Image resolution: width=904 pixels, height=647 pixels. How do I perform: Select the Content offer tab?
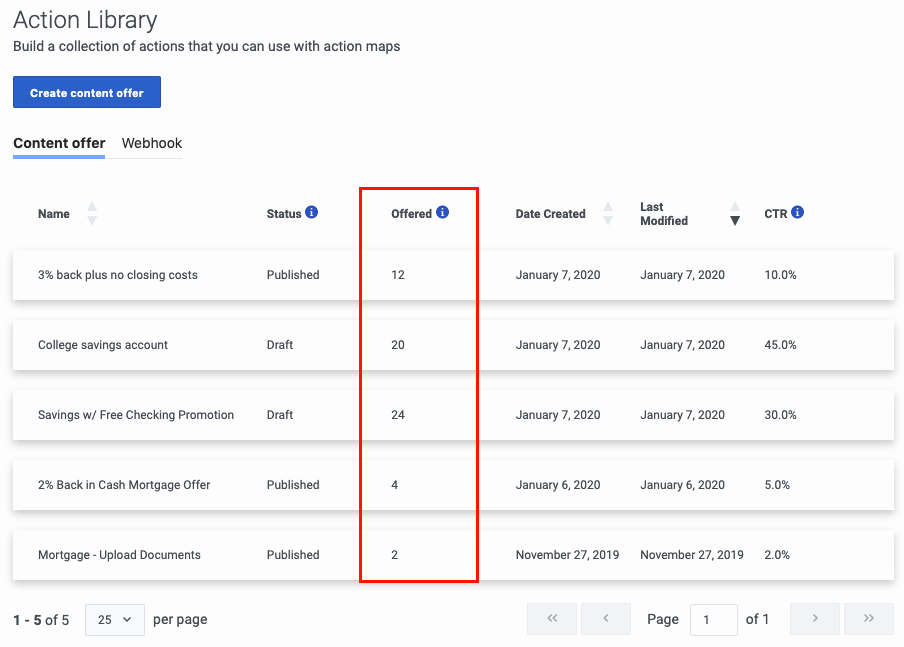[x=59, y=143]
